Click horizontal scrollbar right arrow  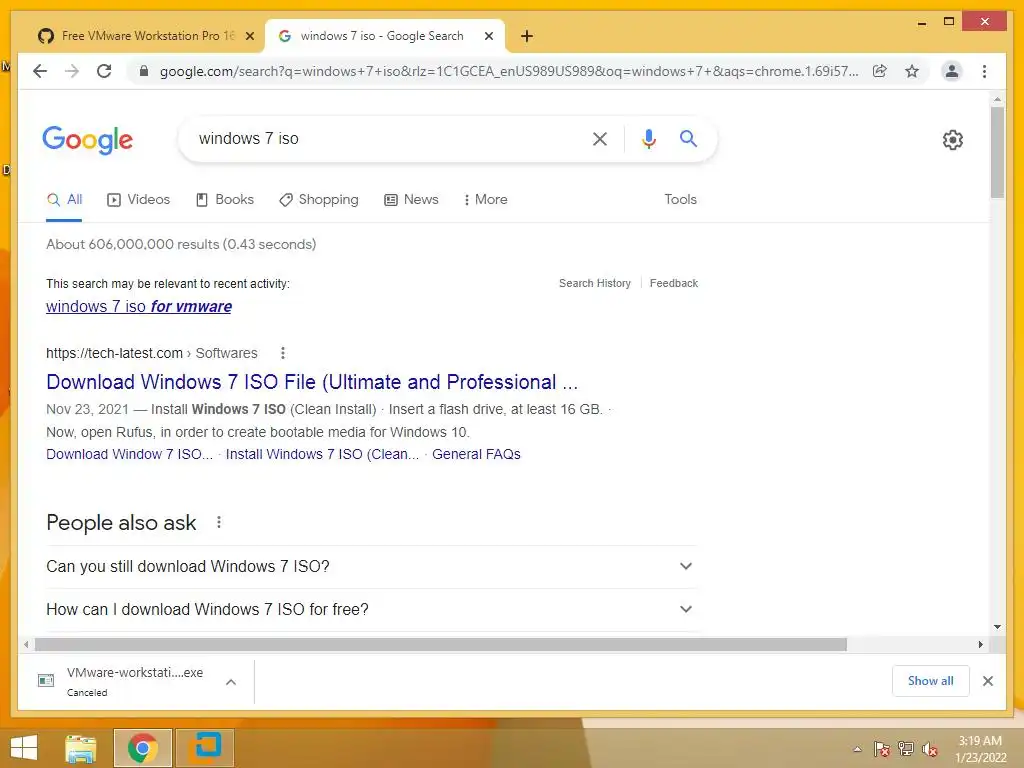[x=980, y=645]
